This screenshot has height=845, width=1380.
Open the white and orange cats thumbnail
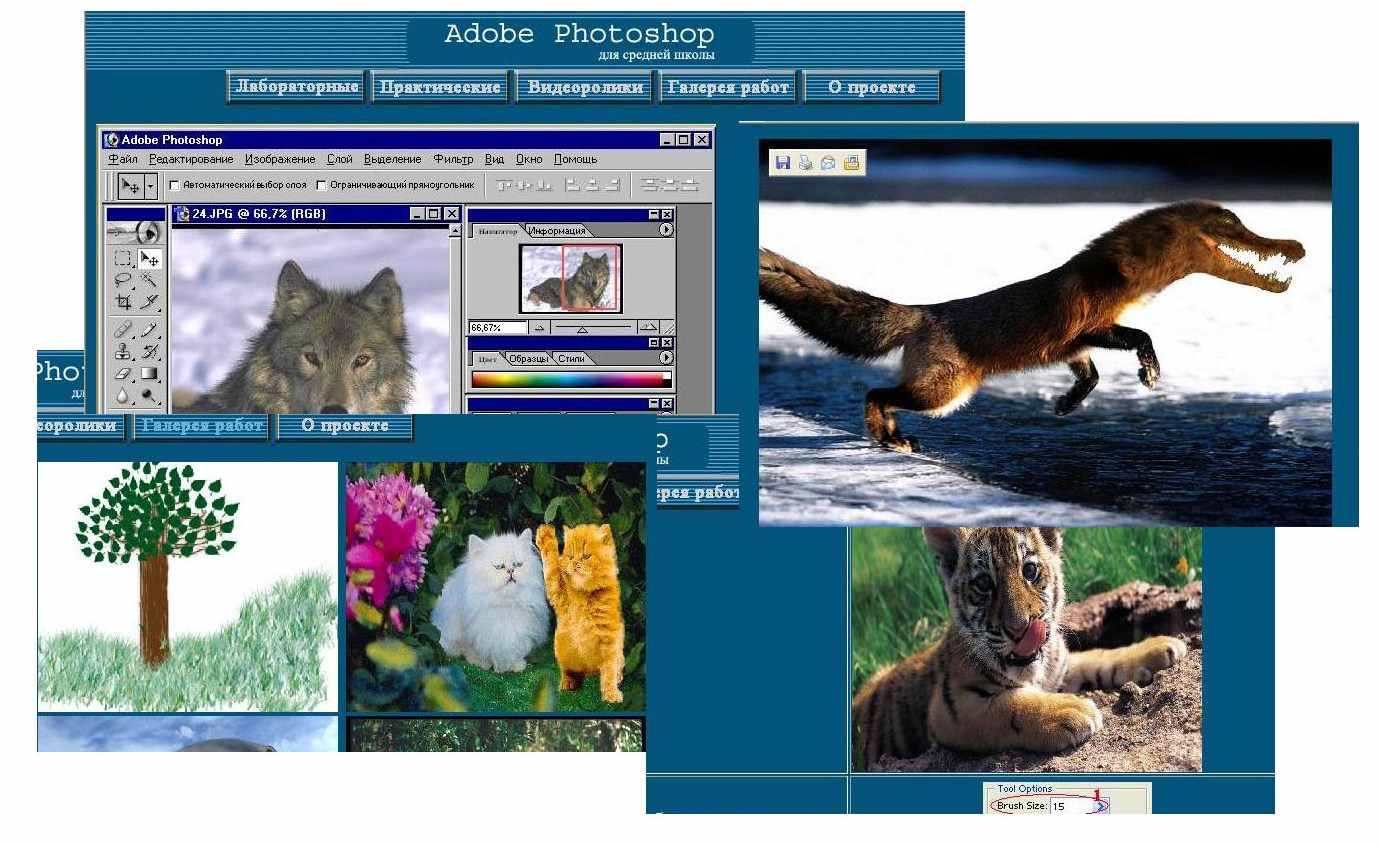pyautogui.click(x=495, y=586)
